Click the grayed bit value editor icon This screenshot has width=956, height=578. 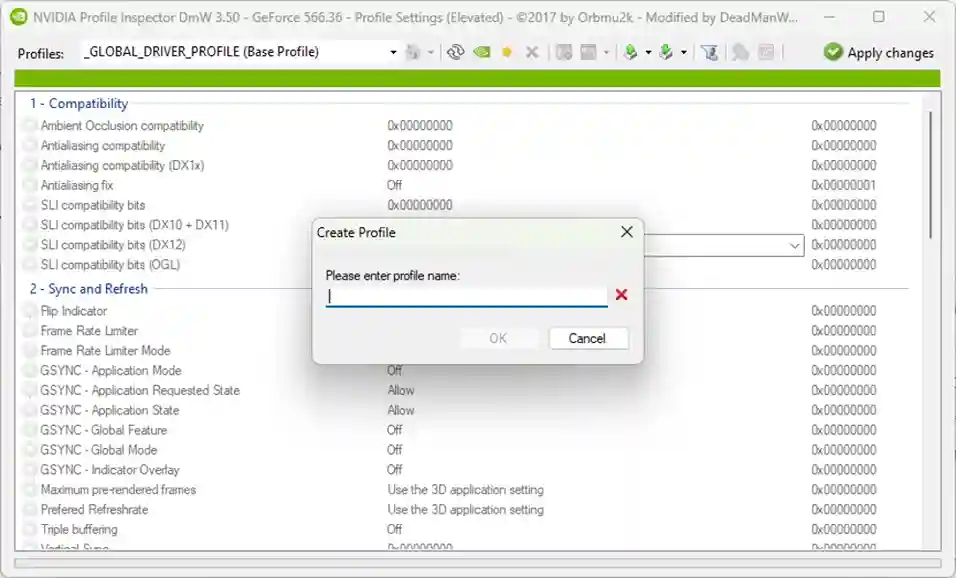(x=740, y=52)
